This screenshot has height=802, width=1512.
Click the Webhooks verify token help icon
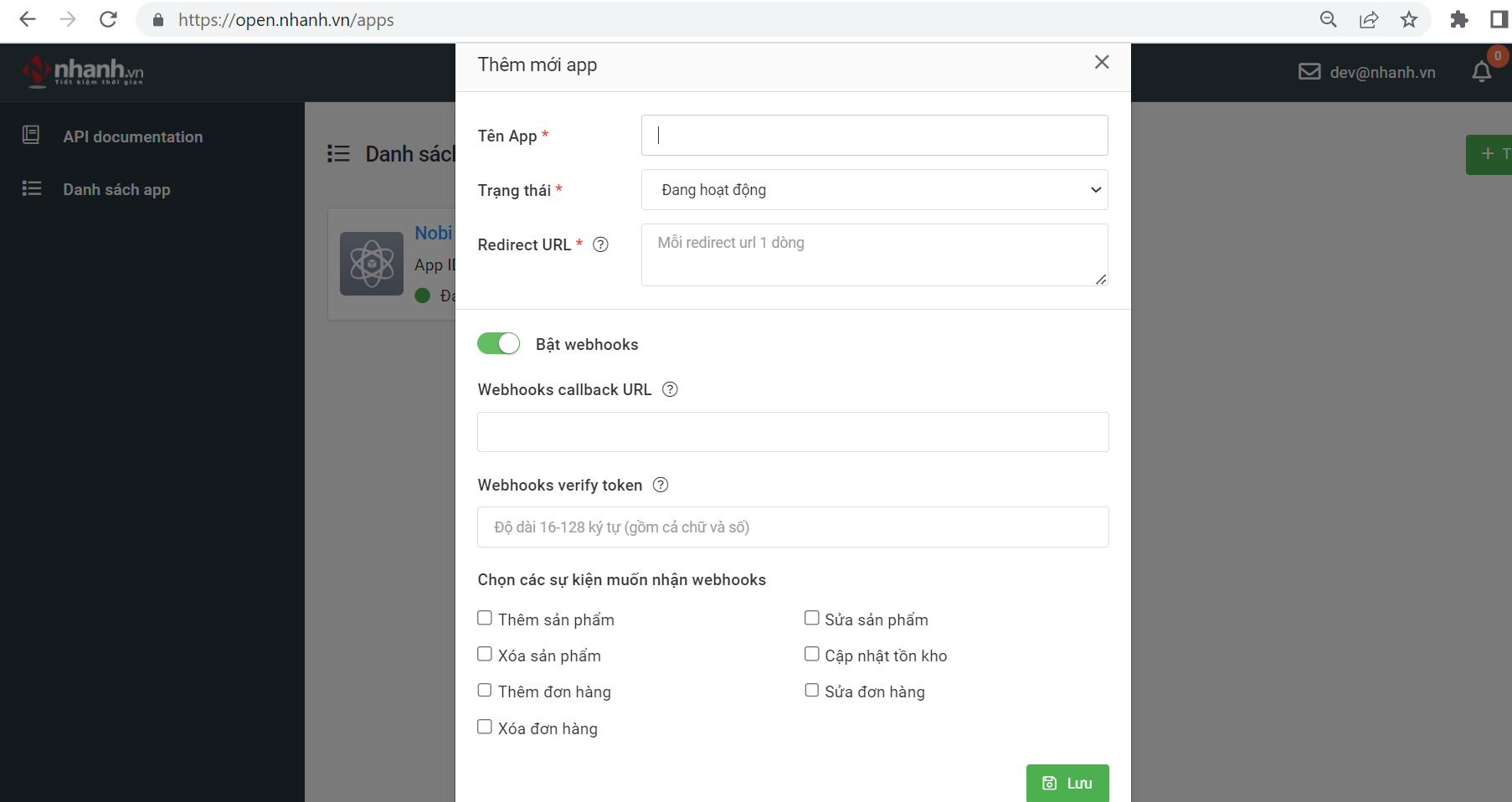click(661, 485)
